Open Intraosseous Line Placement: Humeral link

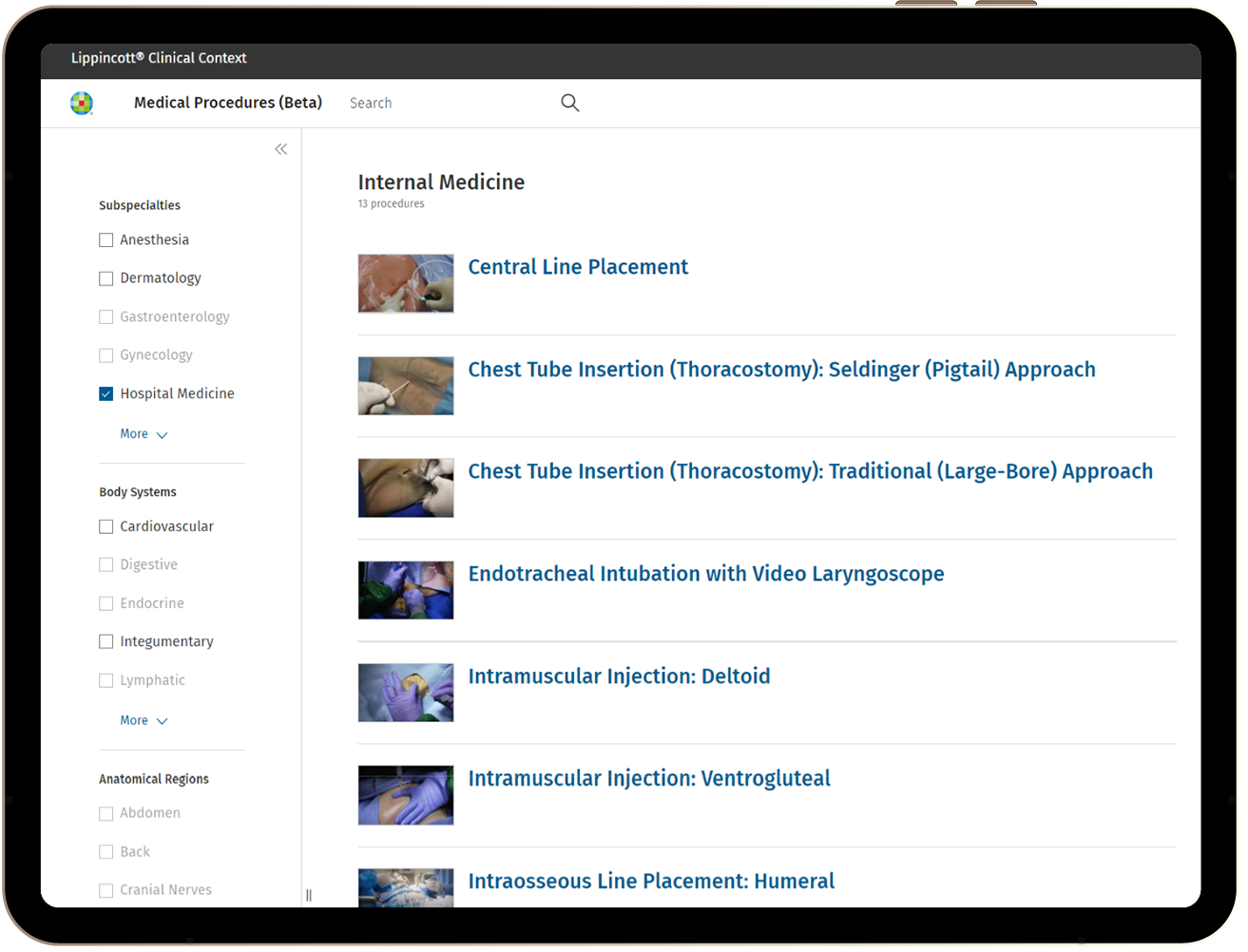click(651, 882)
